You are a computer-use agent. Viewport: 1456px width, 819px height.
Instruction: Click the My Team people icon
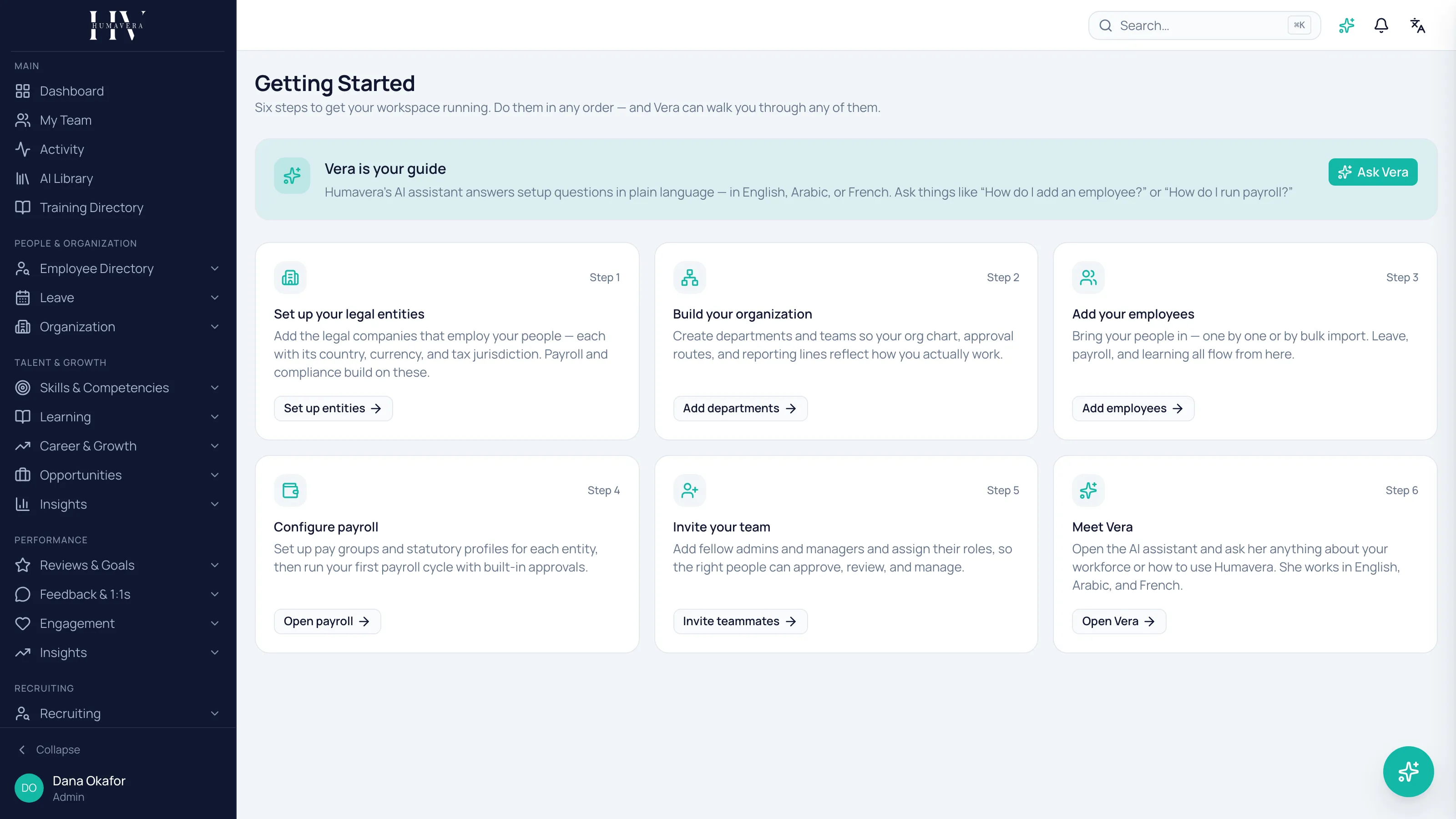coord(23,121)
